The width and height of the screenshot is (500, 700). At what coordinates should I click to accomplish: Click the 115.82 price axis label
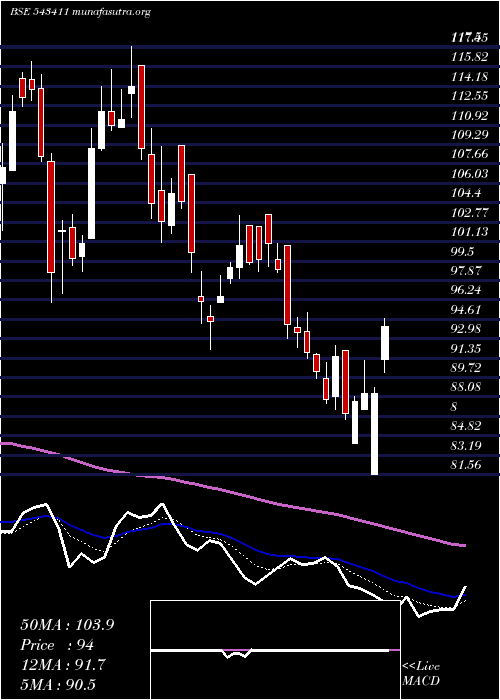[x=470, y=57]
